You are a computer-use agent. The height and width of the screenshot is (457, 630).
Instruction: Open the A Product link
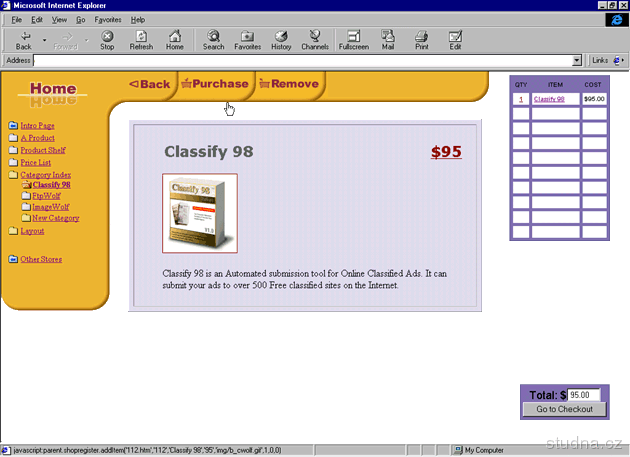click(37, 138)
